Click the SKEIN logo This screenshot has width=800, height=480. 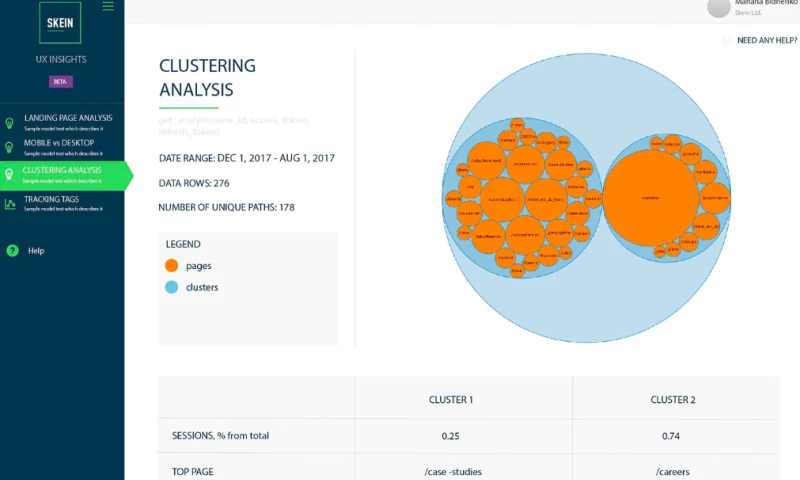[60, 22]
